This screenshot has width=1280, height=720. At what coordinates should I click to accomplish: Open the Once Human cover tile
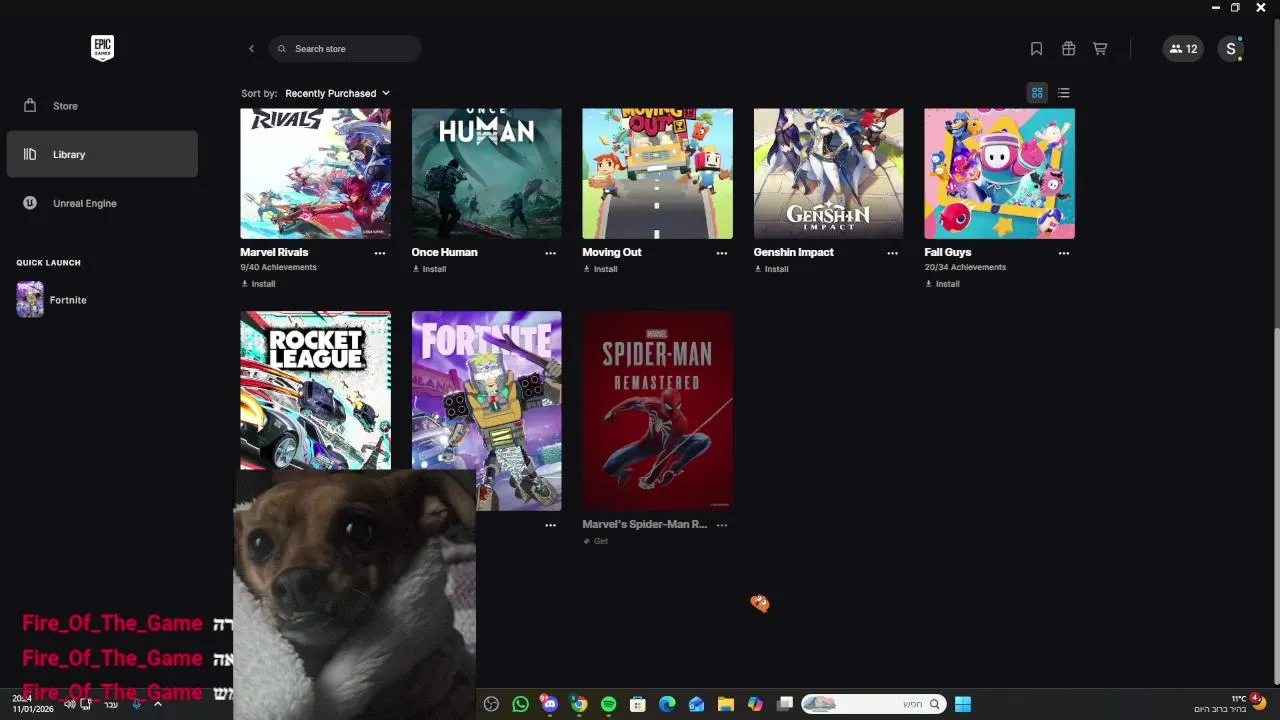(x=486, y=173)
